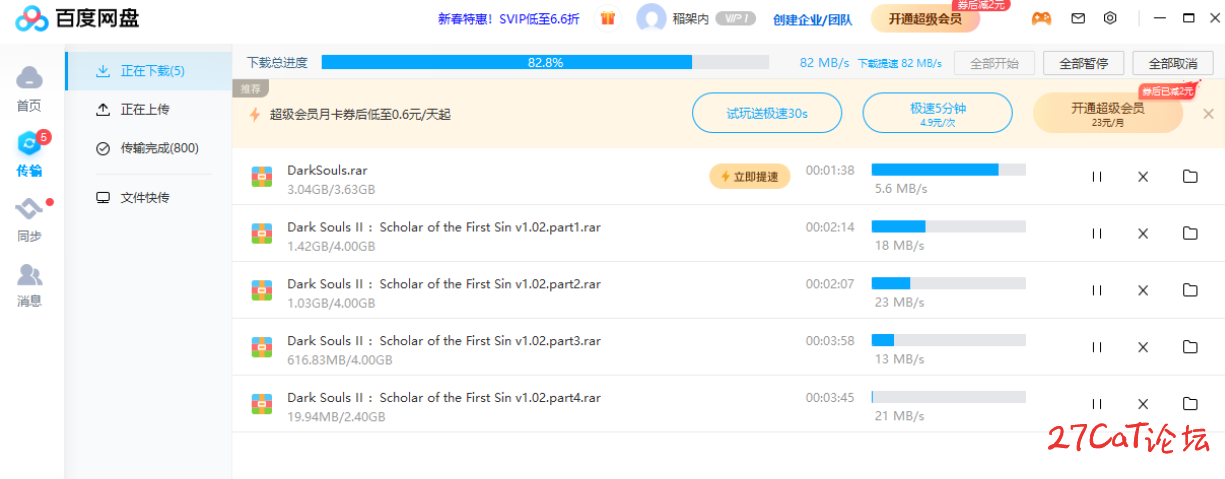Open folder for part4.rar
The width and height of the screenshot is (1225, 479).
click(x=1190, y=404)
